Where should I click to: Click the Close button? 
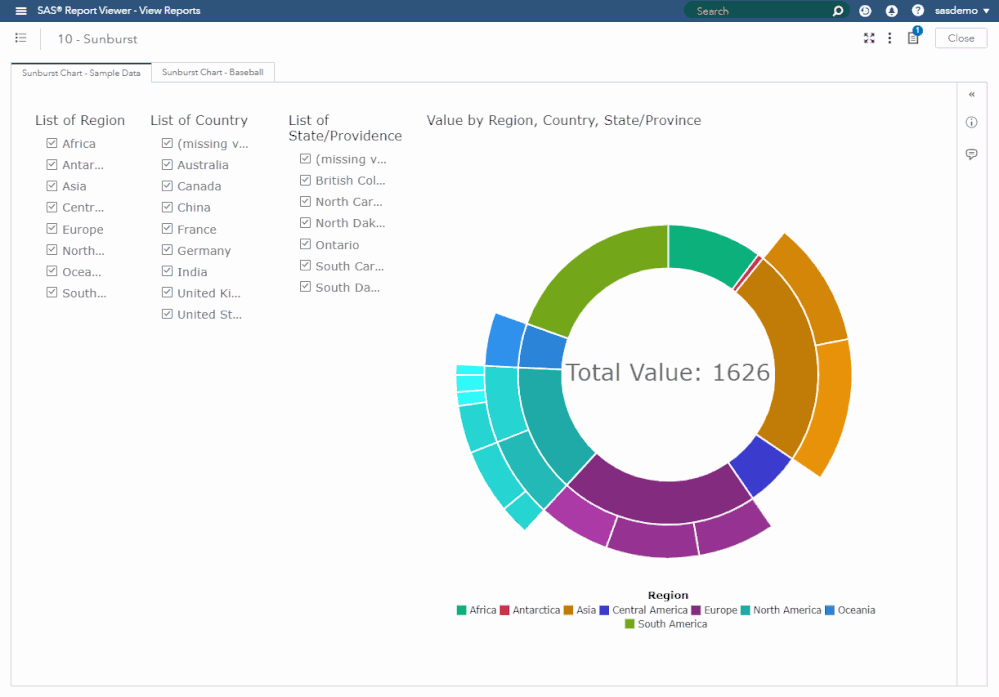pos(960,38)
